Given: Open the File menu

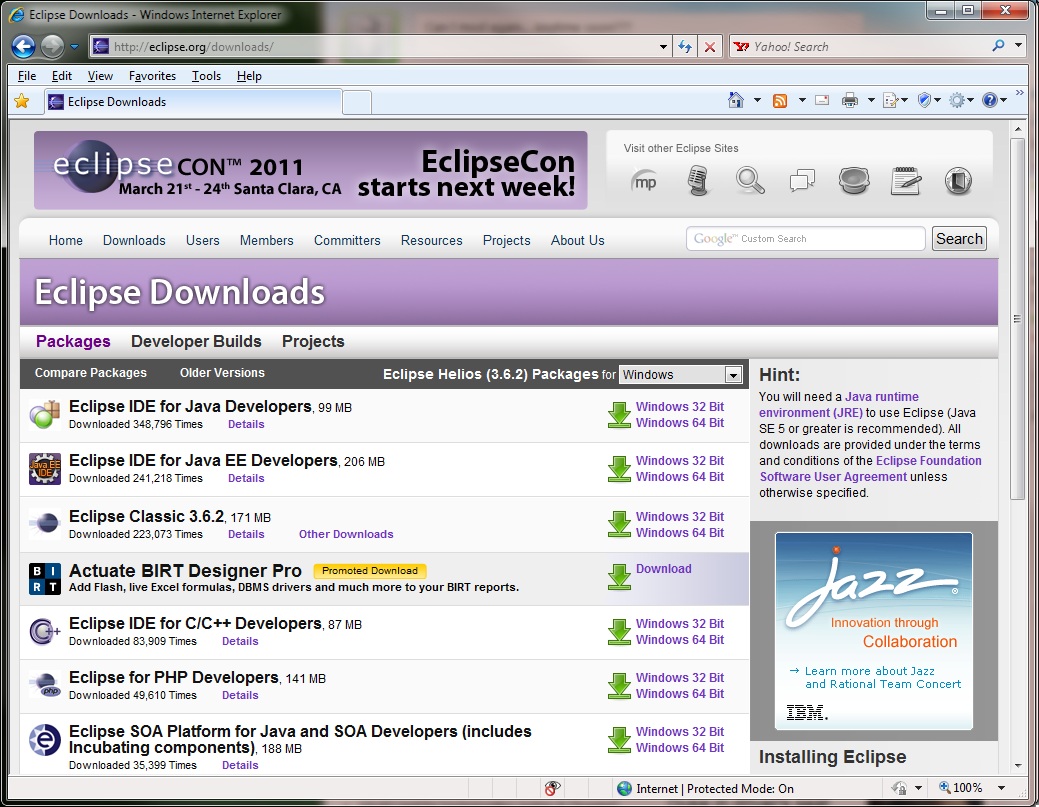Looking at the screenshot, I should point(27,76).
